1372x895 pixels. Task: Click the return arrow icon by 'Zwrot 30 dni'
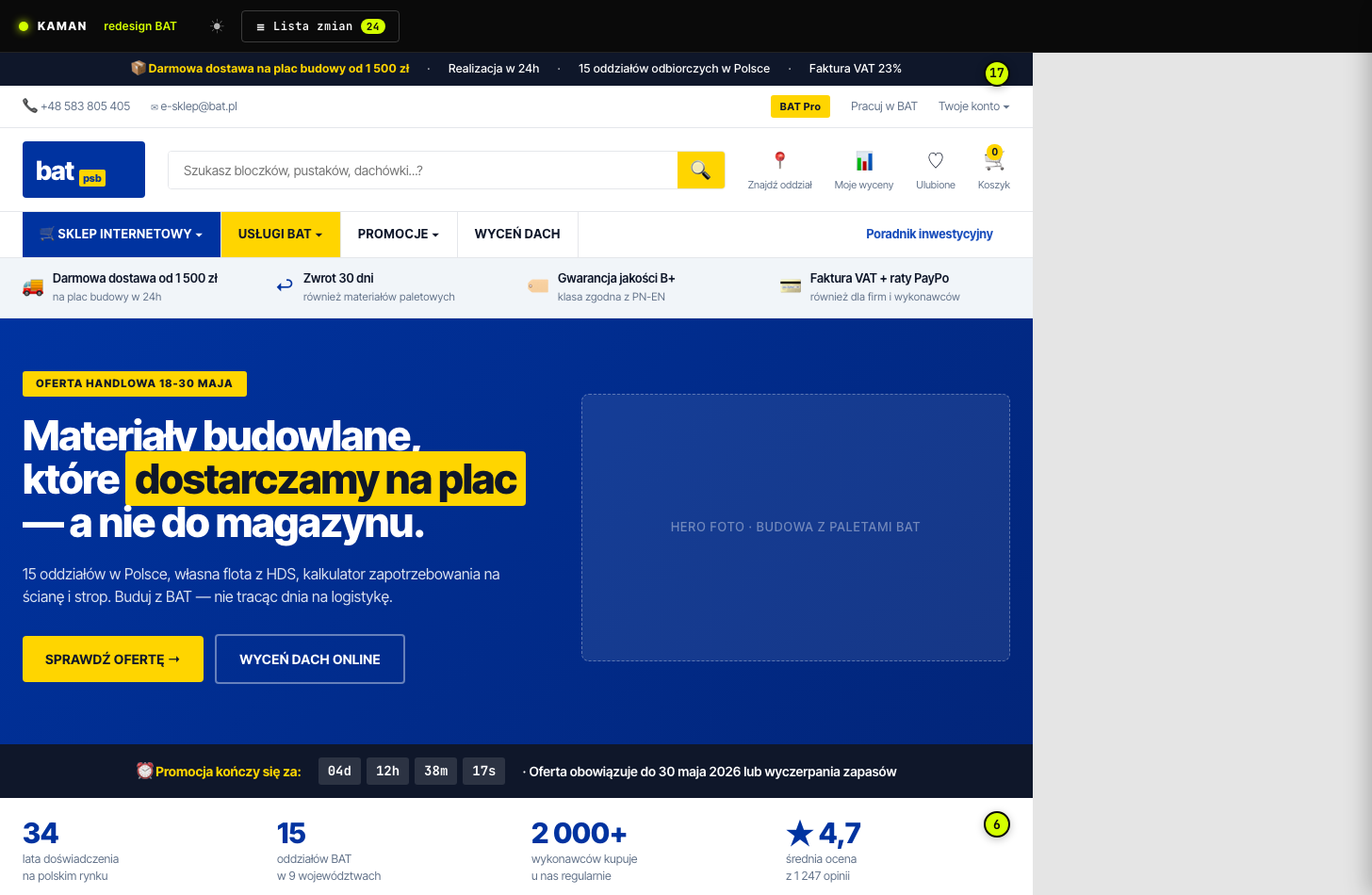pos(285,285)
